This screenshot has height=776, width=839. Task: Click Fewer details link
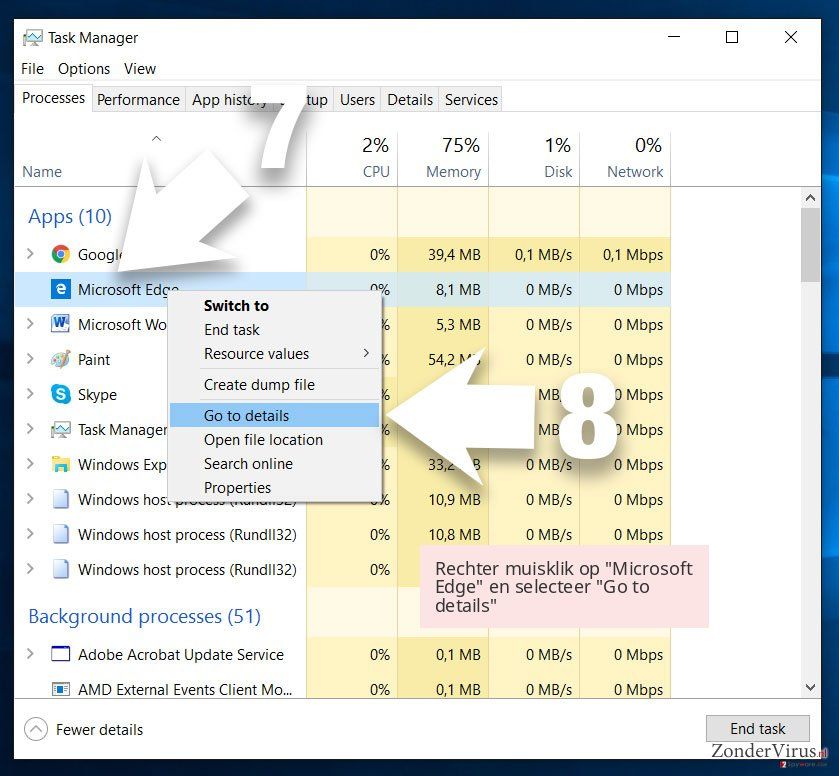[x=100, y=729]
